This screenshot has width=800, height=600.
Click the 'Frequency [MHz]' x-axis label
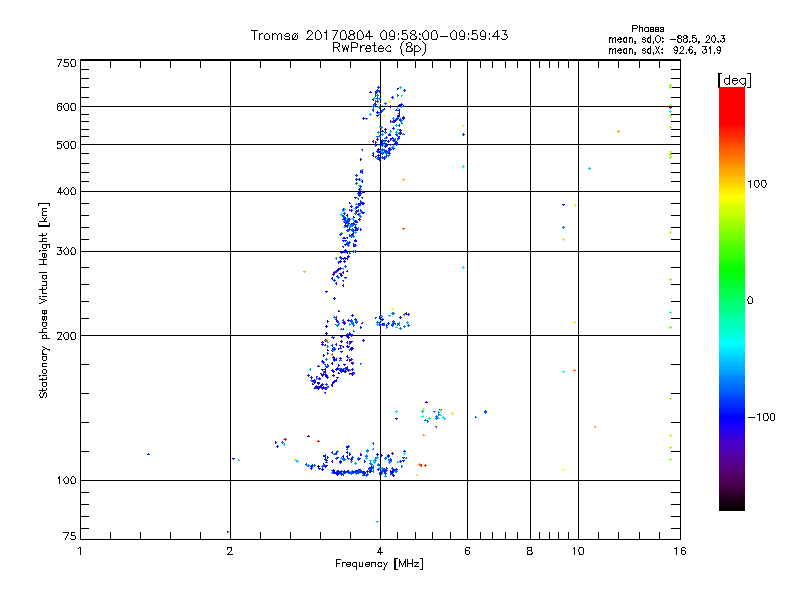pos(379,564)
